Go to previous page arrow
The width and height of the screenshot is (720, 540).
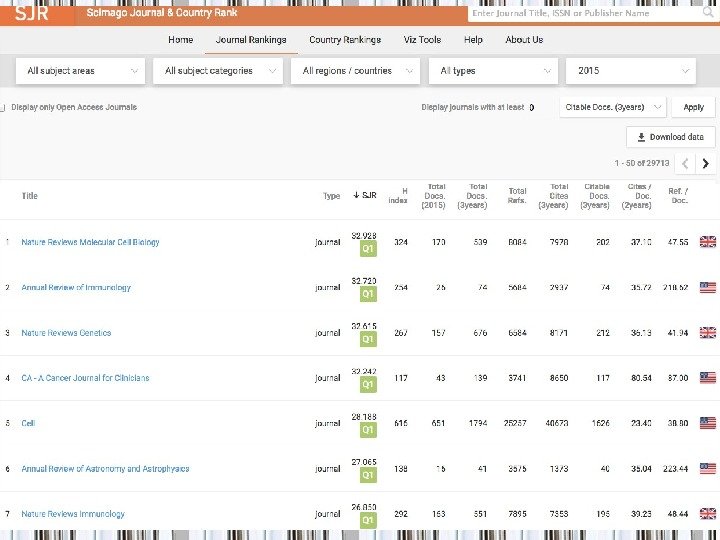[x=685, y=163]
